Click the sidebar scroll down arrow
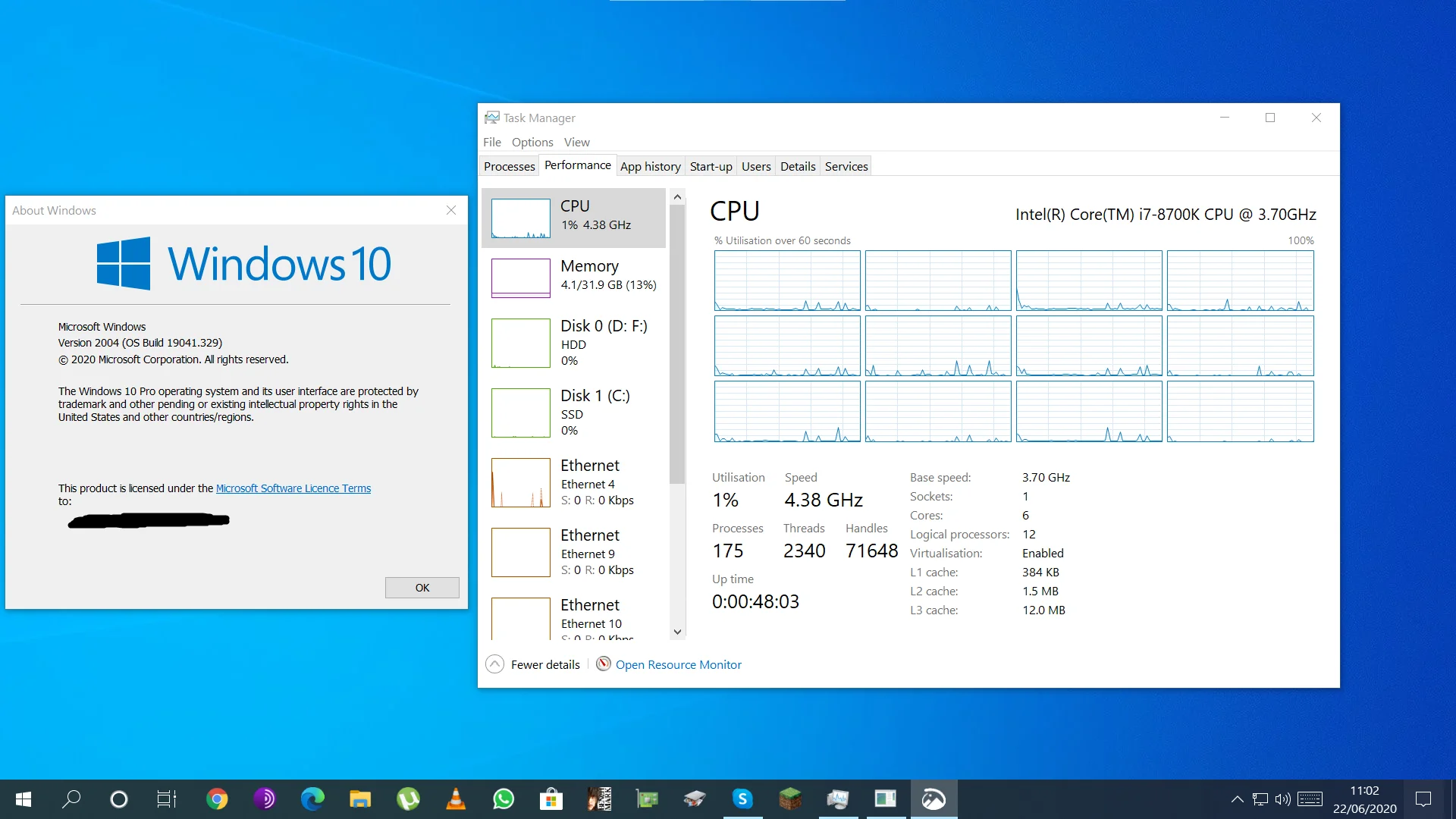 (678, 632)
